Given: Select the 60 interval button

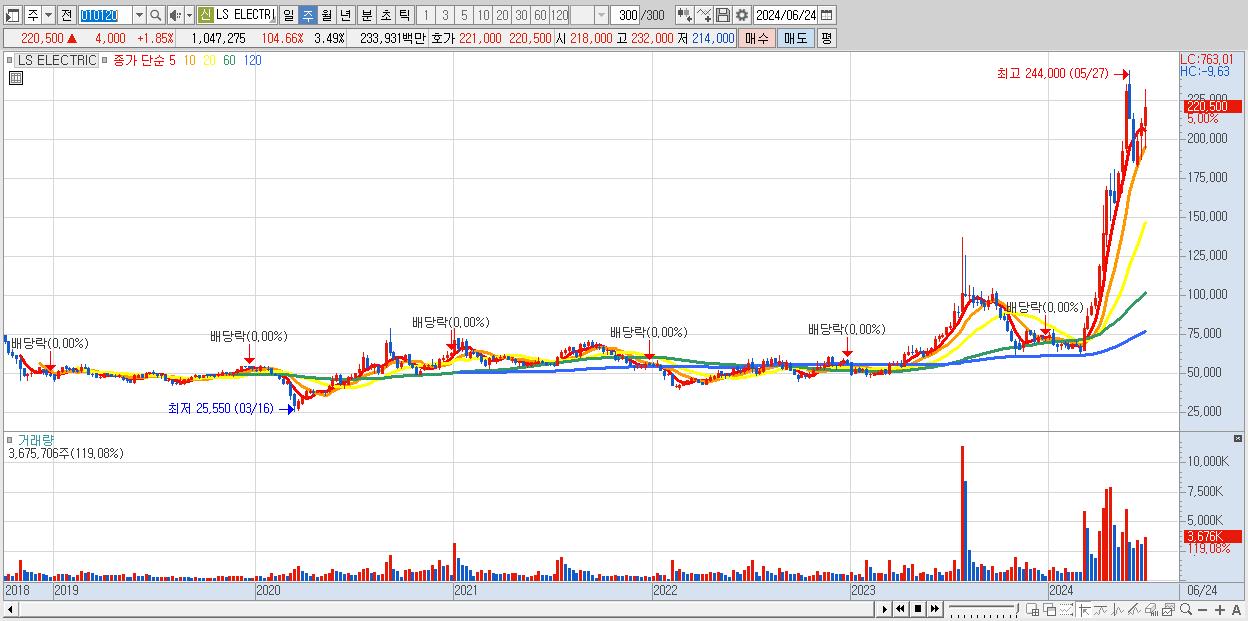Looking at the screenshot, I should click(x=540, y=15).
